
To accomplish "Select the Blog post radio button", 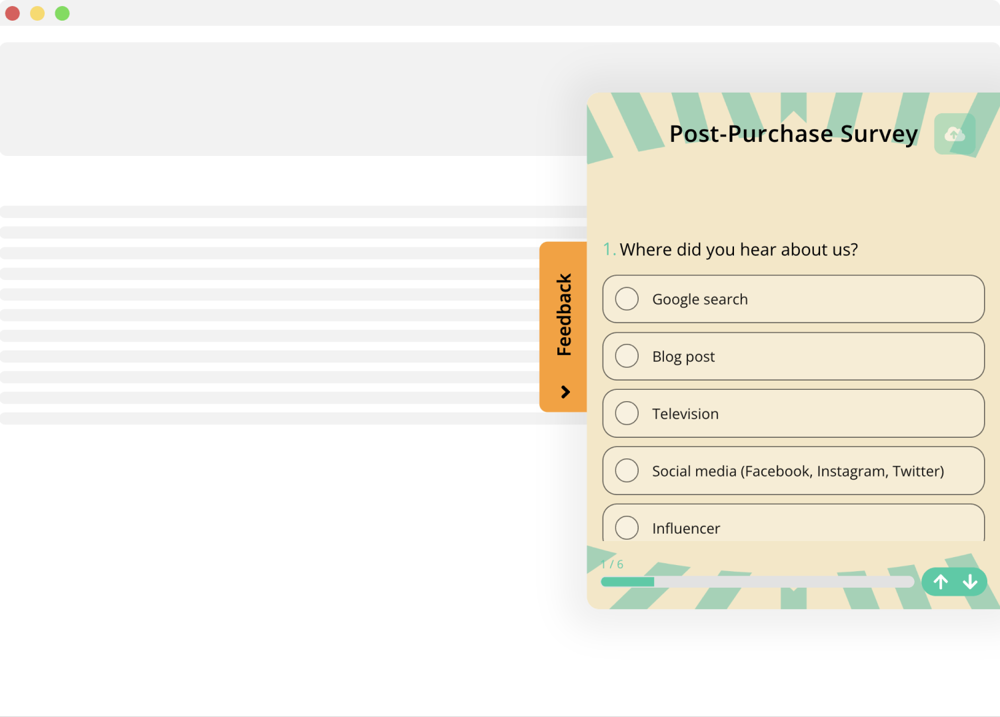I will (626, 356).
